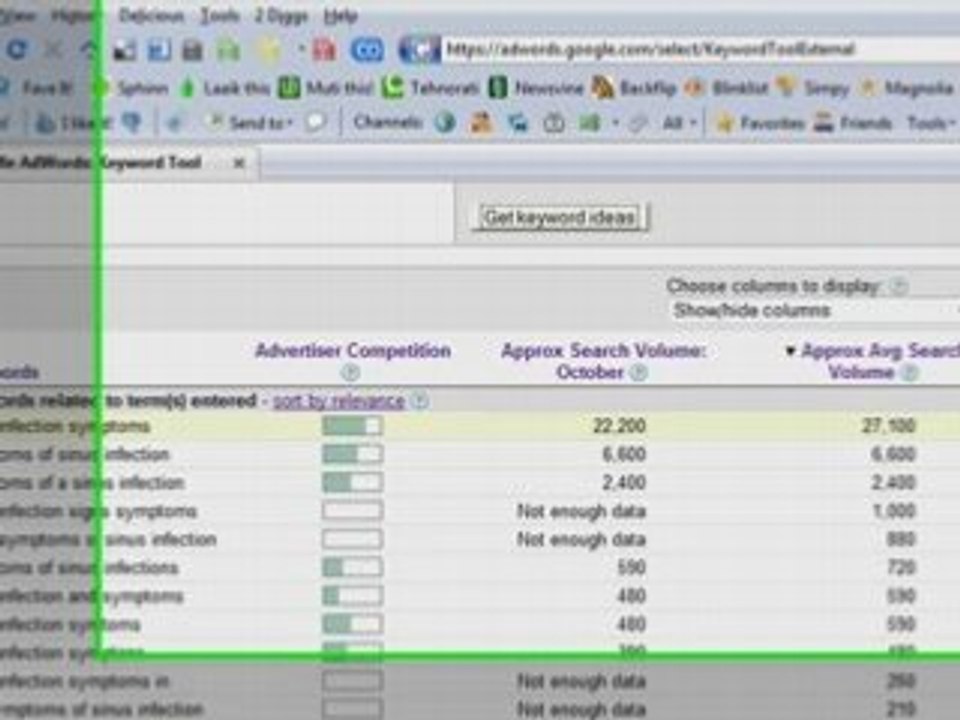Click the stop loading X icon
Screen dimensions: 960x720
click(54, 50)
